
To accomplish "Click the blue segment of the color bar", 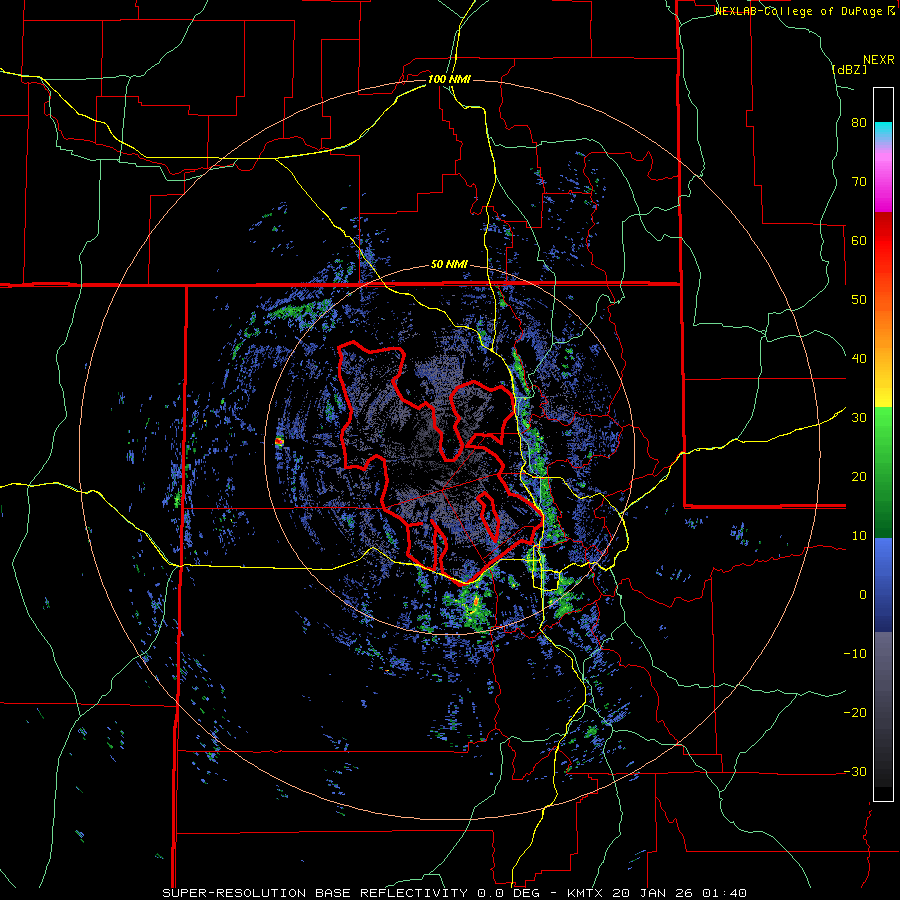I will coord(883,585).
